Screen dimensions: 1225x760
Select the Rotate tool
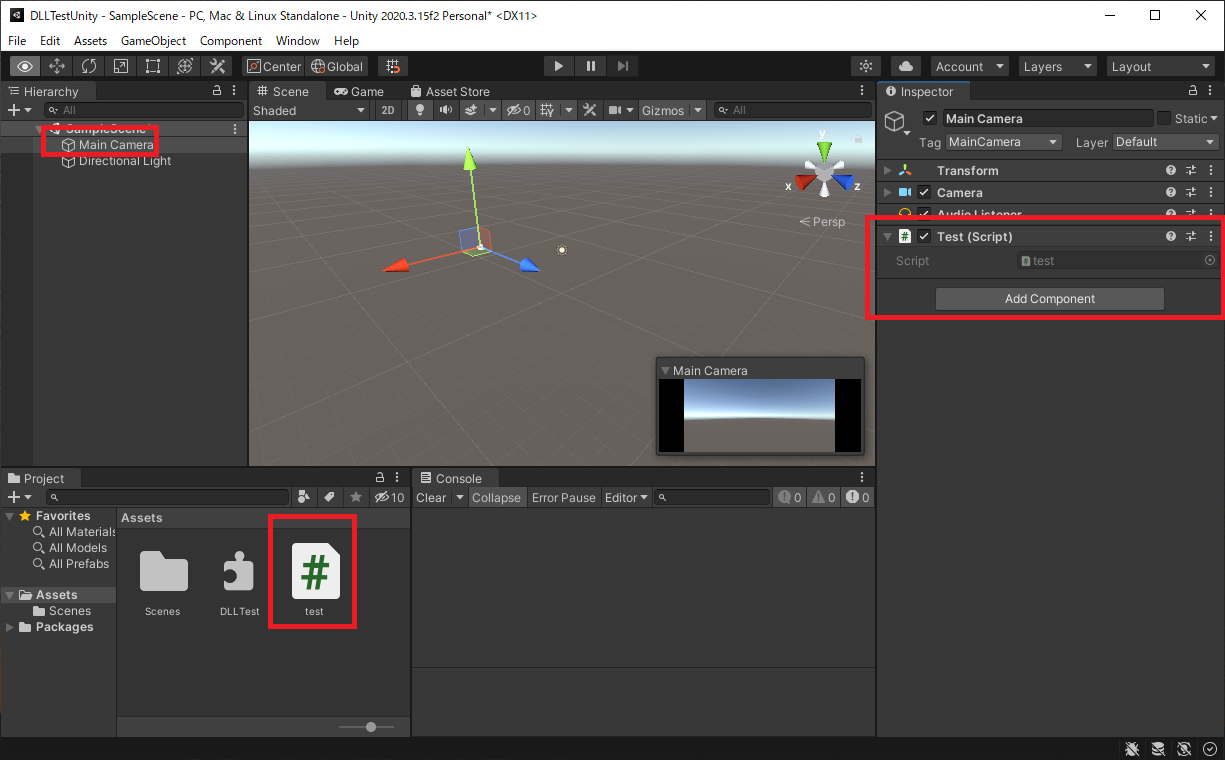click(89, 66)
